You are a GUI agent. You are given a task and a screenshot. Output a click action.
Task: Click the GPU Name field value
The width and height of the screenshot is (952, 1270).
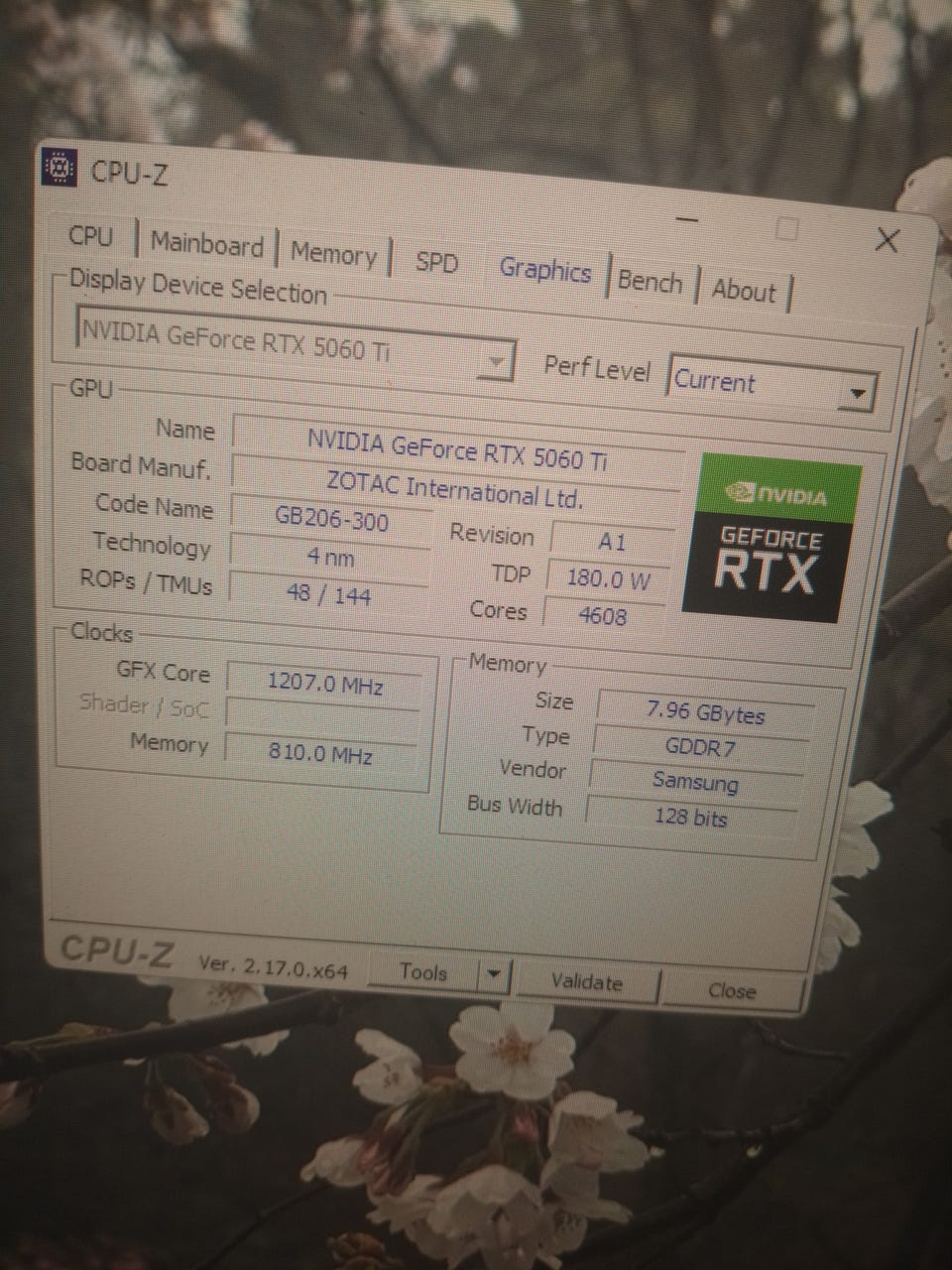pos(457,449)
